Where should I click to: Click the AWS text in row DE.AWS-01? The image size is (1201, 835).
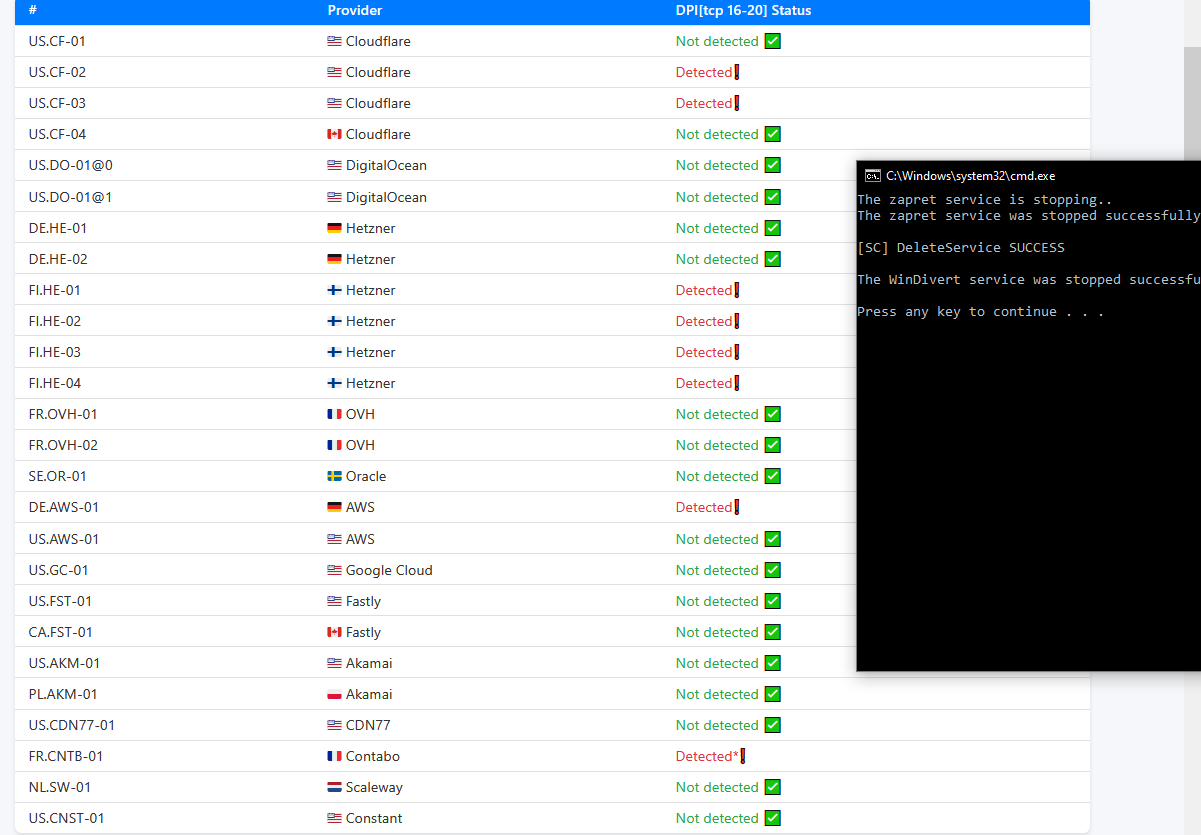coord(361,507)
